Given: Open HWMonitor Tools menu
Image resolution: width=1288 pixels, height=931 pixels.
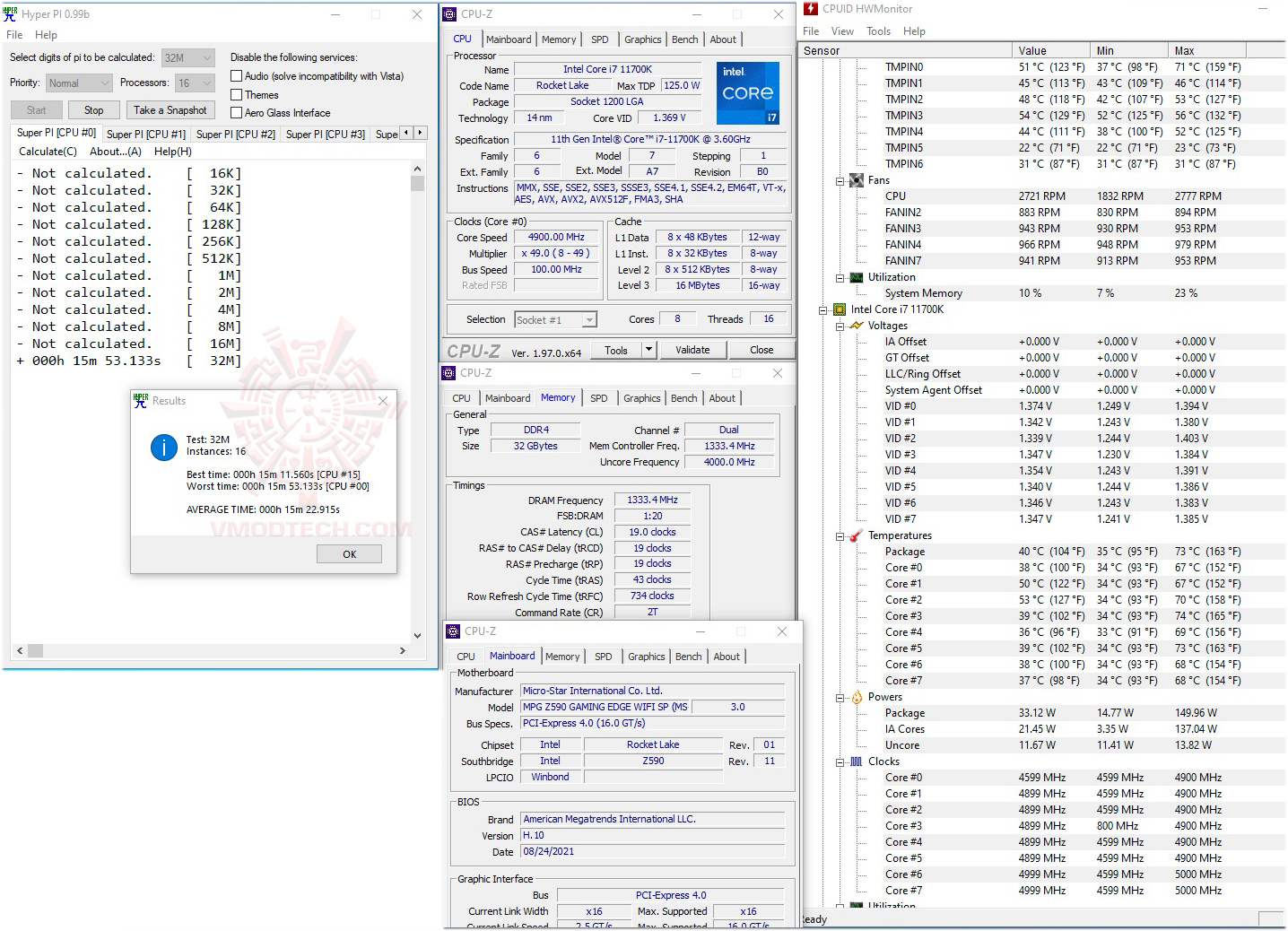Looking at the screenshot, I should click(x=878, y=30).
